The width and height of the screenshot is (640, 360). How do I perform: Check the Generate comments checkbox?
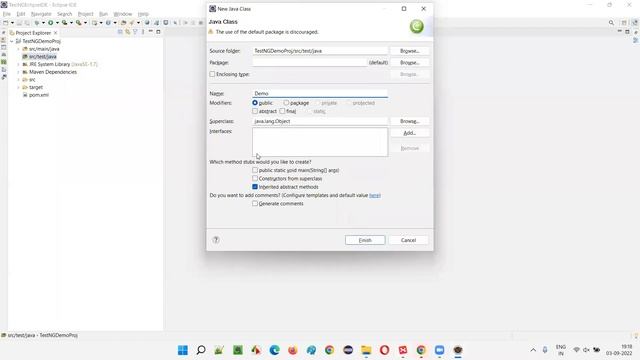tap(255, 203)
